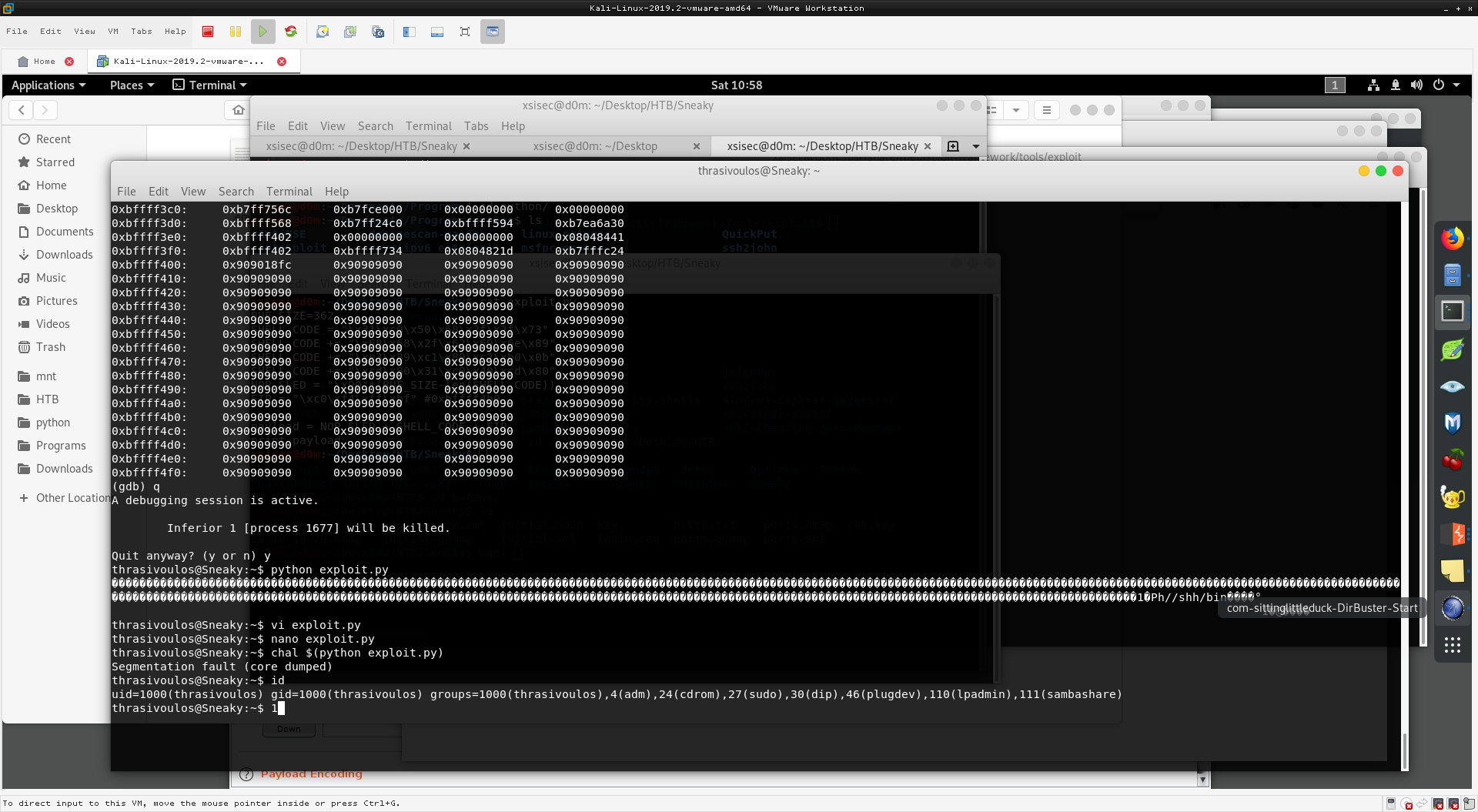Click the workspace indicator labeled 1
This screenshot has height=812, width=1478.
pyautogui.click(x=1335, y=85)
